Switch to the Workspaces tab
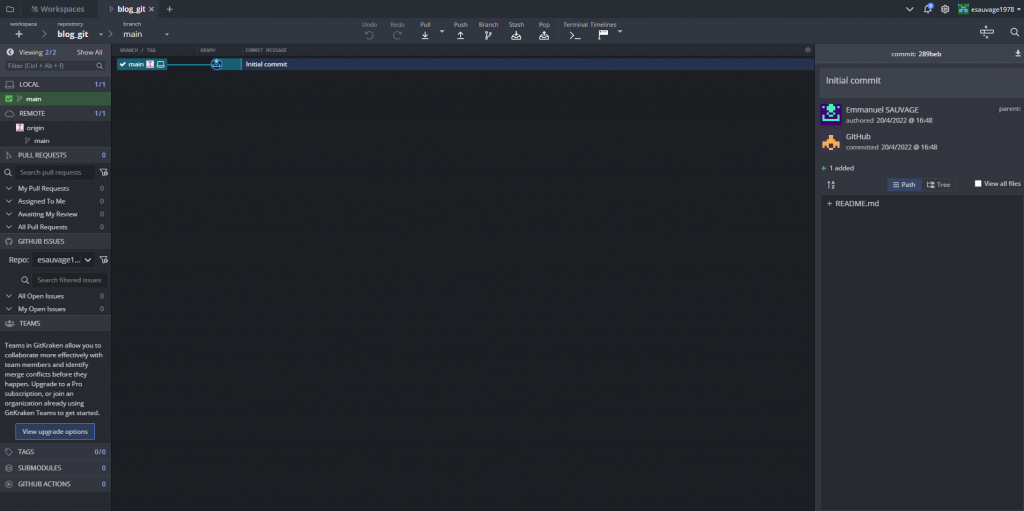 pos(57,9)
